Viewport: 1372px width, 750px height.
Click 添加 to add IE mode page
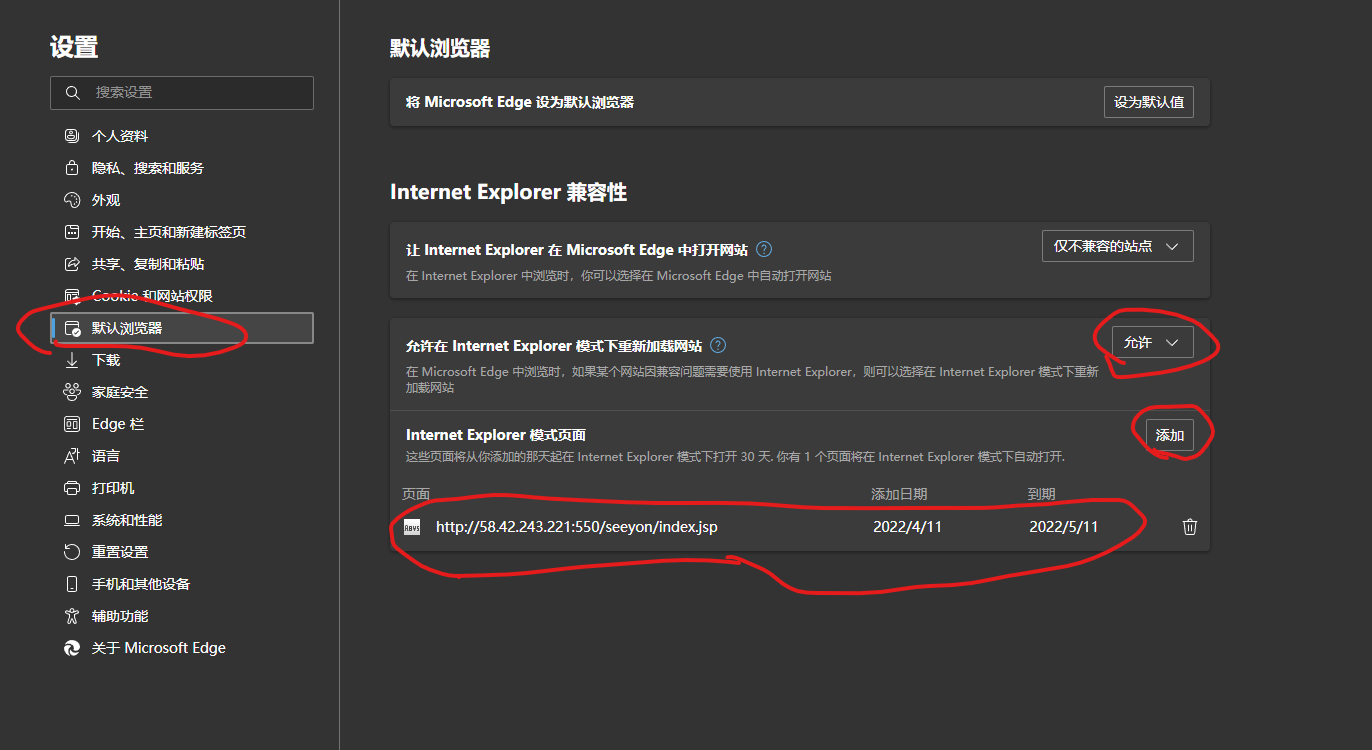click(1170, 435)
